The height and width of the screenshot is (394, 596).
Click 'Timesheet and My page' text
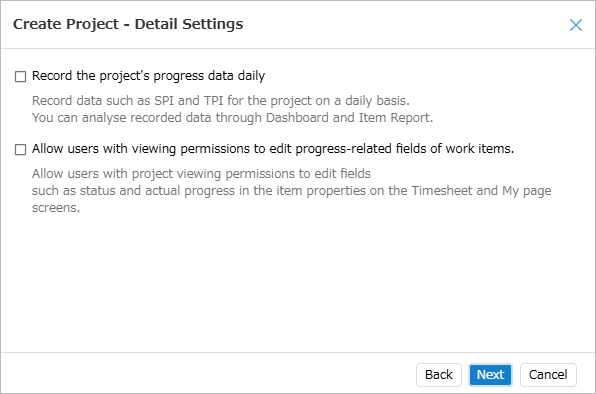tap(482, 191)
